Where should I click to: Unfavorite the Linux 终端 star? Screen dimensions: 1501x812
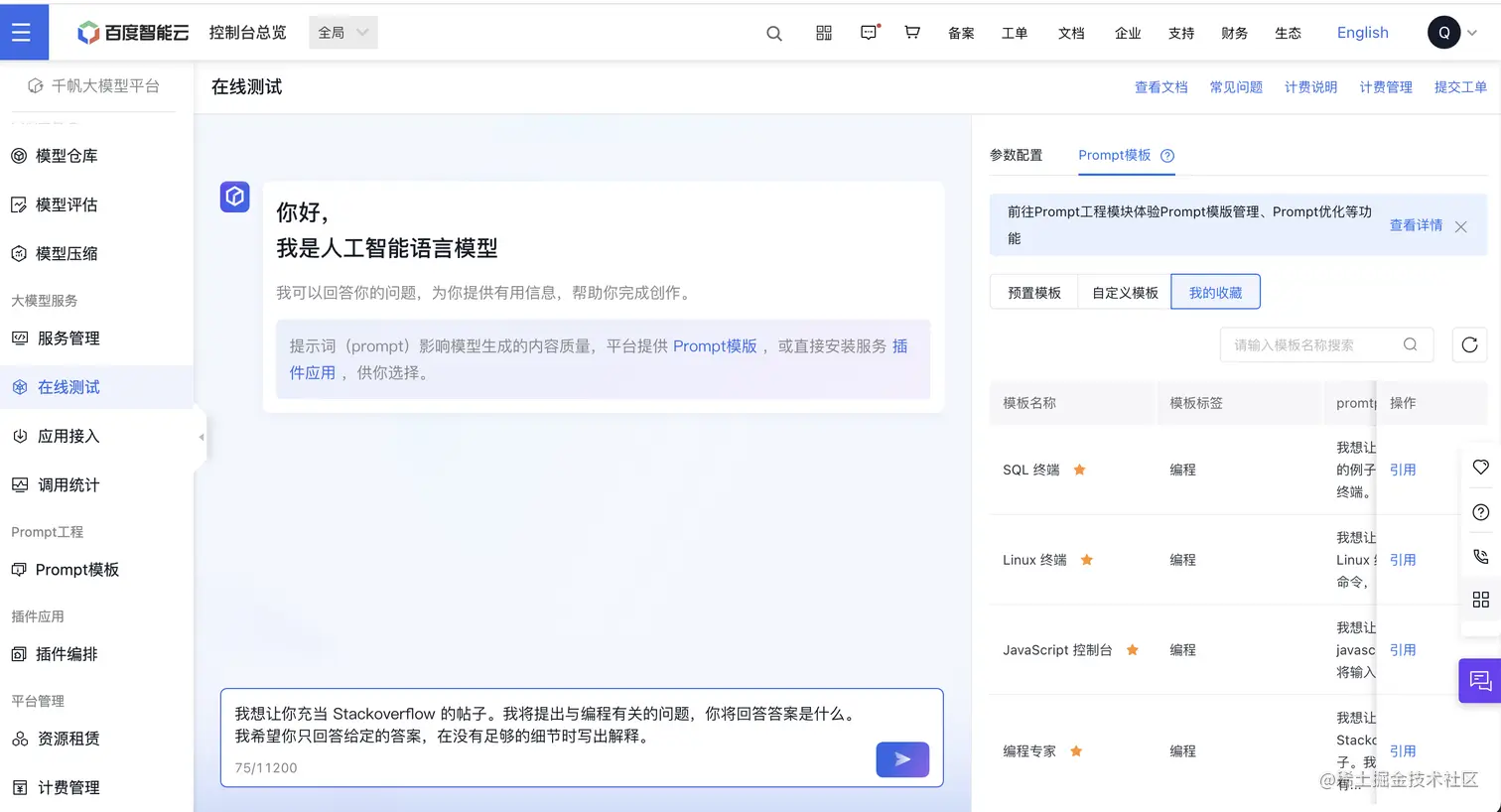pos(1086,560)
